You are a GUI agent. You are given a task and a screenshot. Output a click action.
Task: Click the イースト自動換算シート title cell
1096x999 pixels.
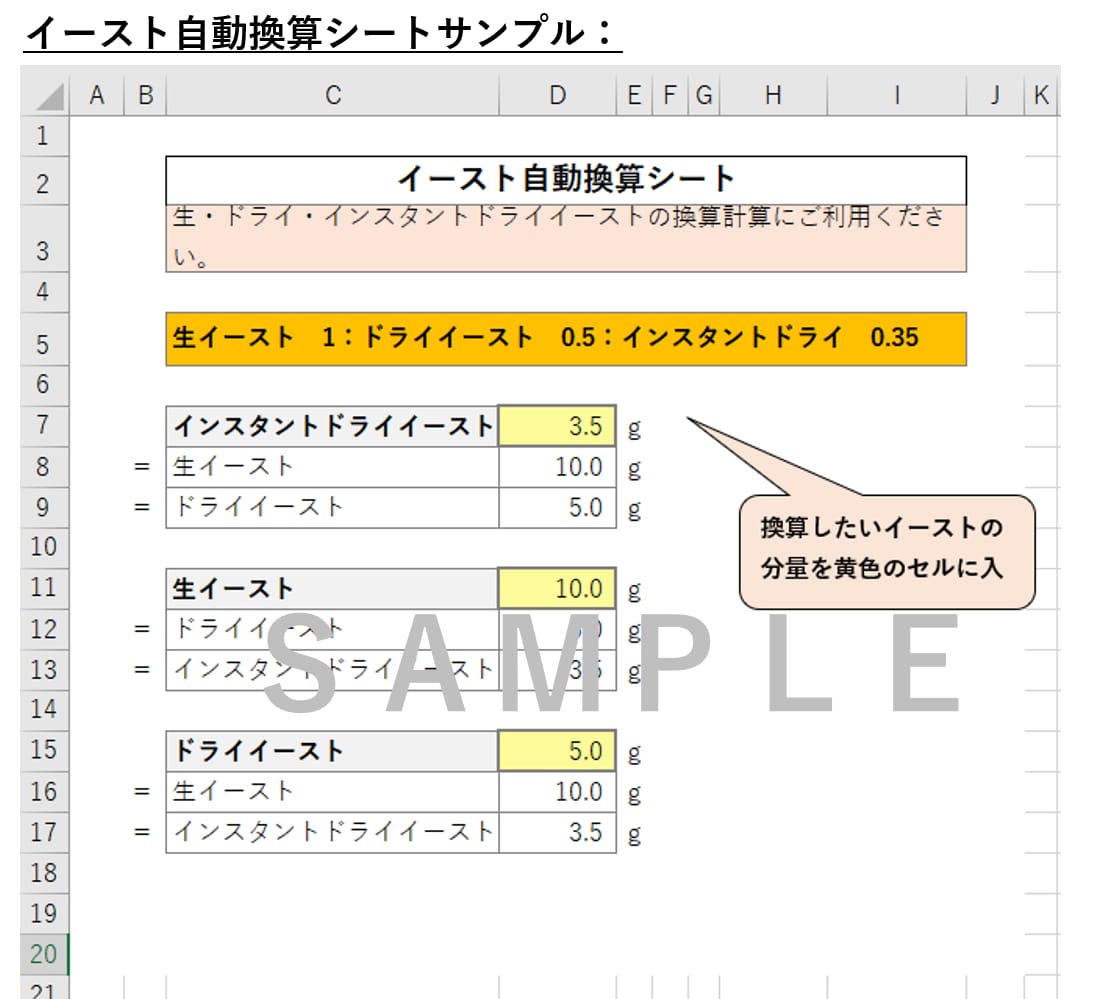point(566,180)
